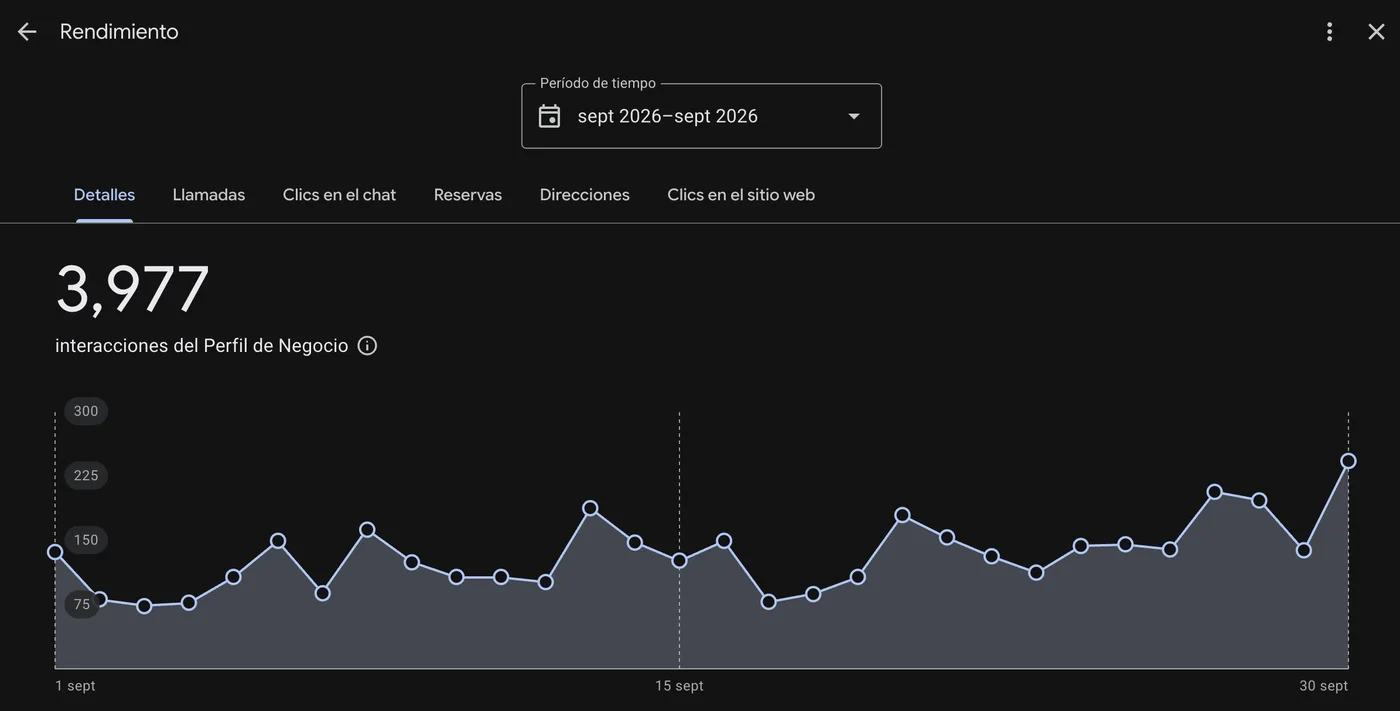Click the 3,977 total interactions number
The image size is (1400, 711).
coord(132,290)
